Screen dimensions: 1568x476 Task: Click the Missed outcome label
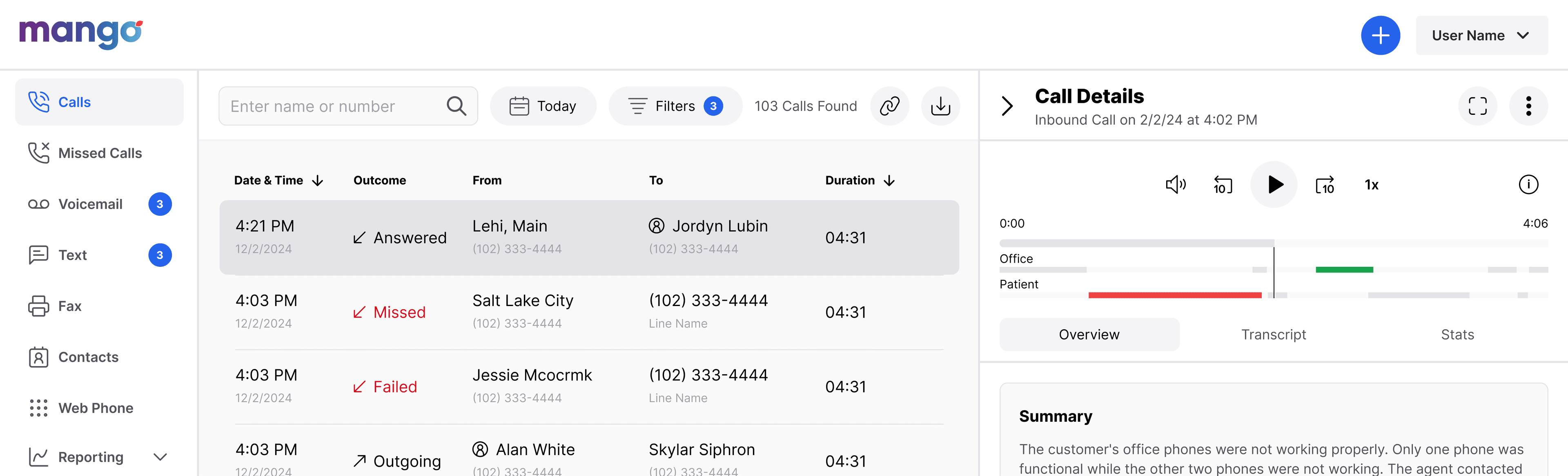399,312
